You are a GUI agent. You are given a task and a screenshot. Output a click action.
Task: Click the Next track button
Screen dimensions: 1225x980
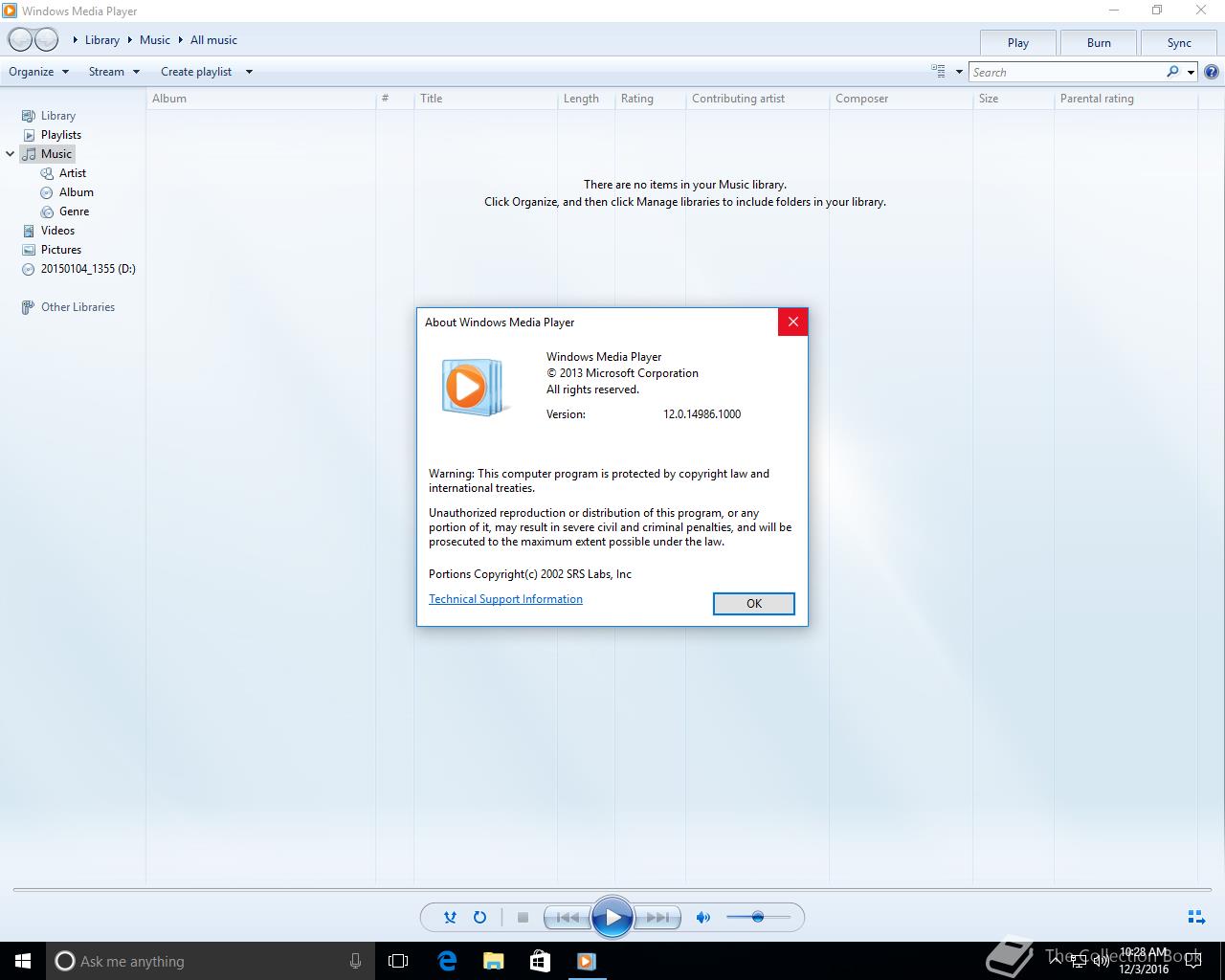point(657,917)
